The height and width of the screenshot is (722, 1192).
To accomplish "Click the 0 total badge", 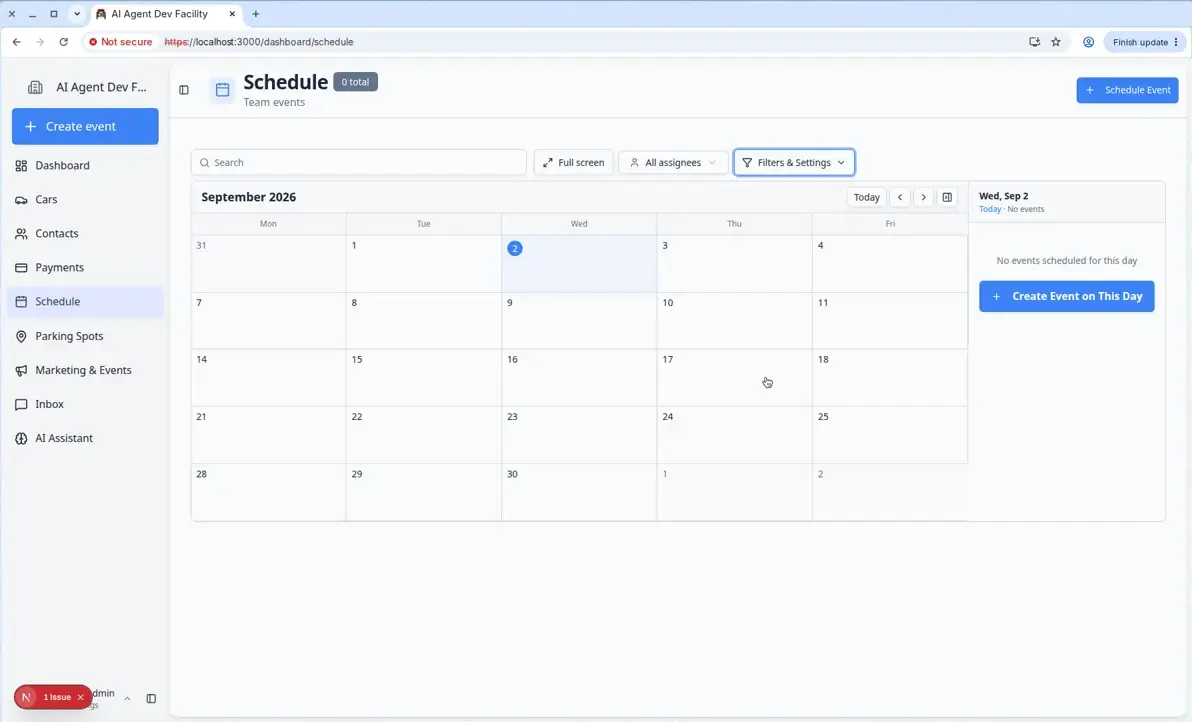I will pos(355,82).
